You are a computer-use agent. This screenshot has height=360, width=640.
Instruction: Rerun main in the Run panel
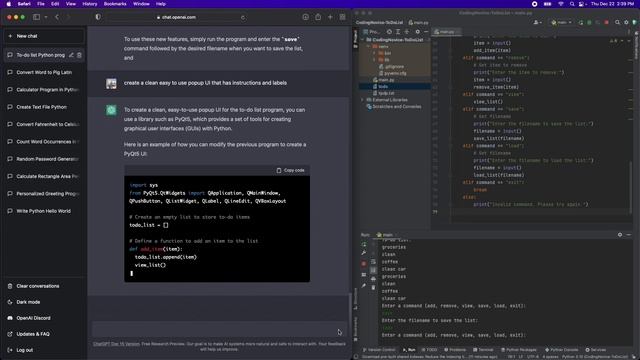pyautogui.click(x=364, y=244)
